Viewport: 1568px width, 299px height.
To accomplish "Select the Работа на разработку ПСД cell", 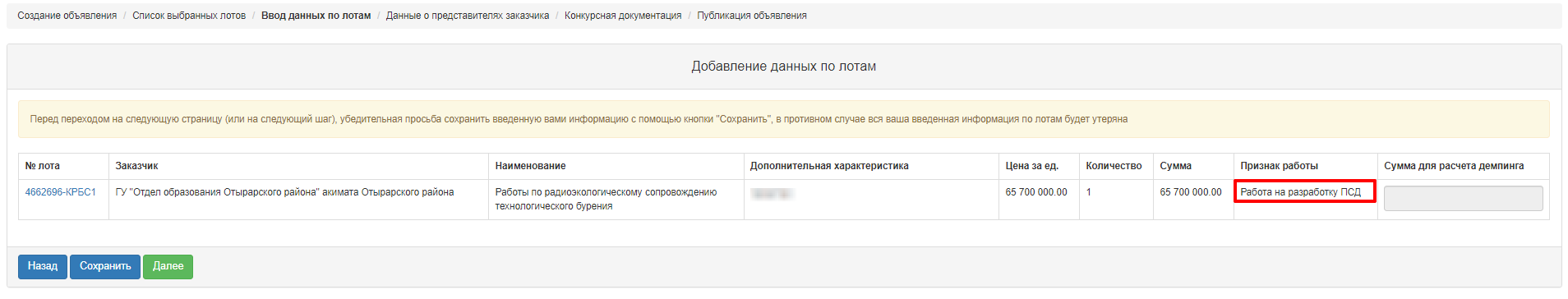I will coord(1305,192).
